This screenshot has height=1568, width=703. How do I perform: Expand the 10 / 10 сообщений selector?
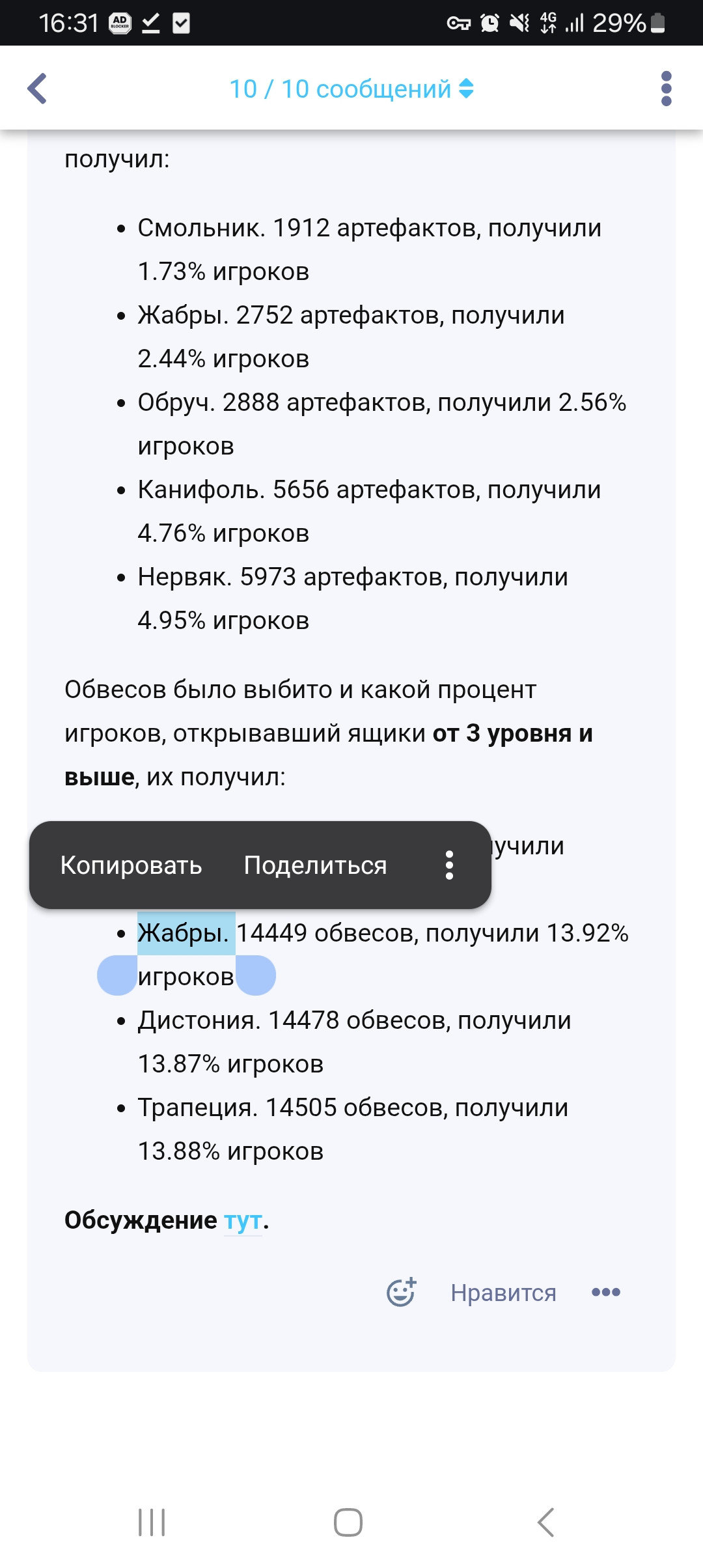pos(351,89)
